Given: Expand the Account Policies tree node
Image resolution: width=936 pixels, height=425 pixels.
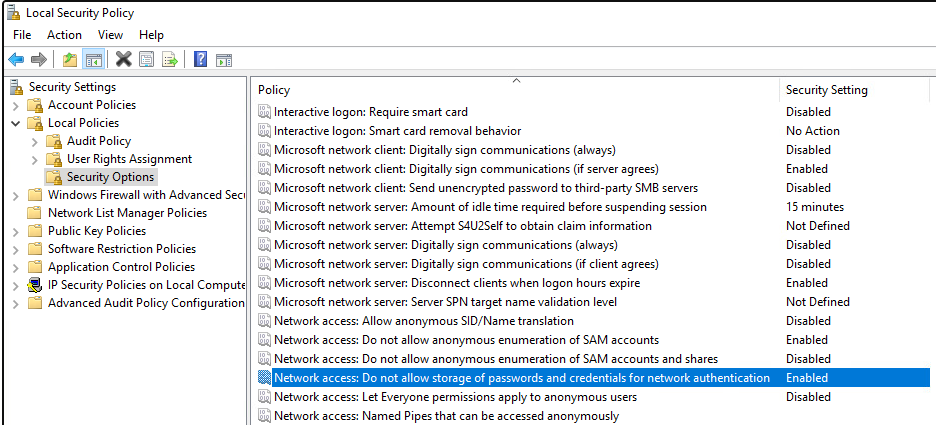Looking at the screenshot, I should (15, 105).
